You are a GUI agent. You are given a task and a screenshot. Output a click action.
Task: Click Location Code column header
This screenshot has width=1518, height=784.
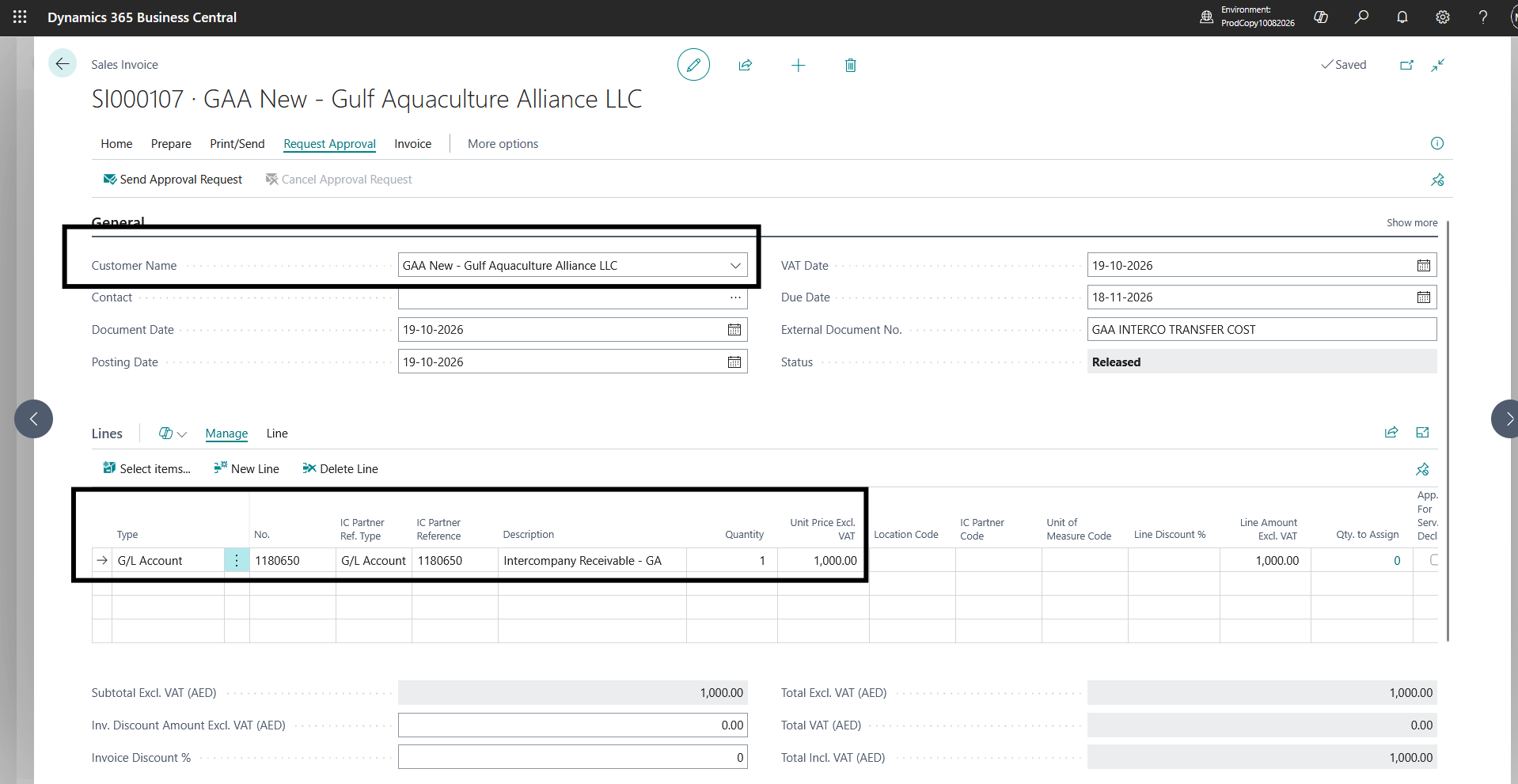(x=905, y=535)
